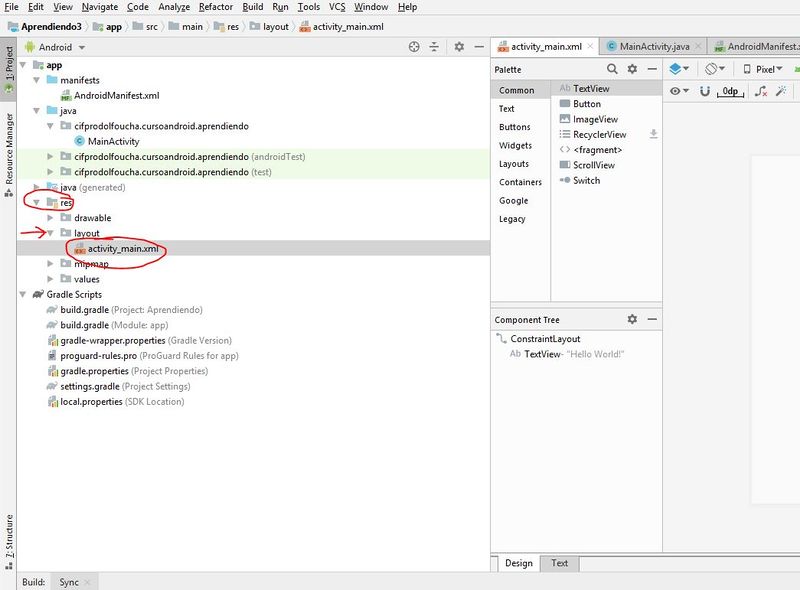
Task: Collapse the manifests folder
Action: click(36, 80)
